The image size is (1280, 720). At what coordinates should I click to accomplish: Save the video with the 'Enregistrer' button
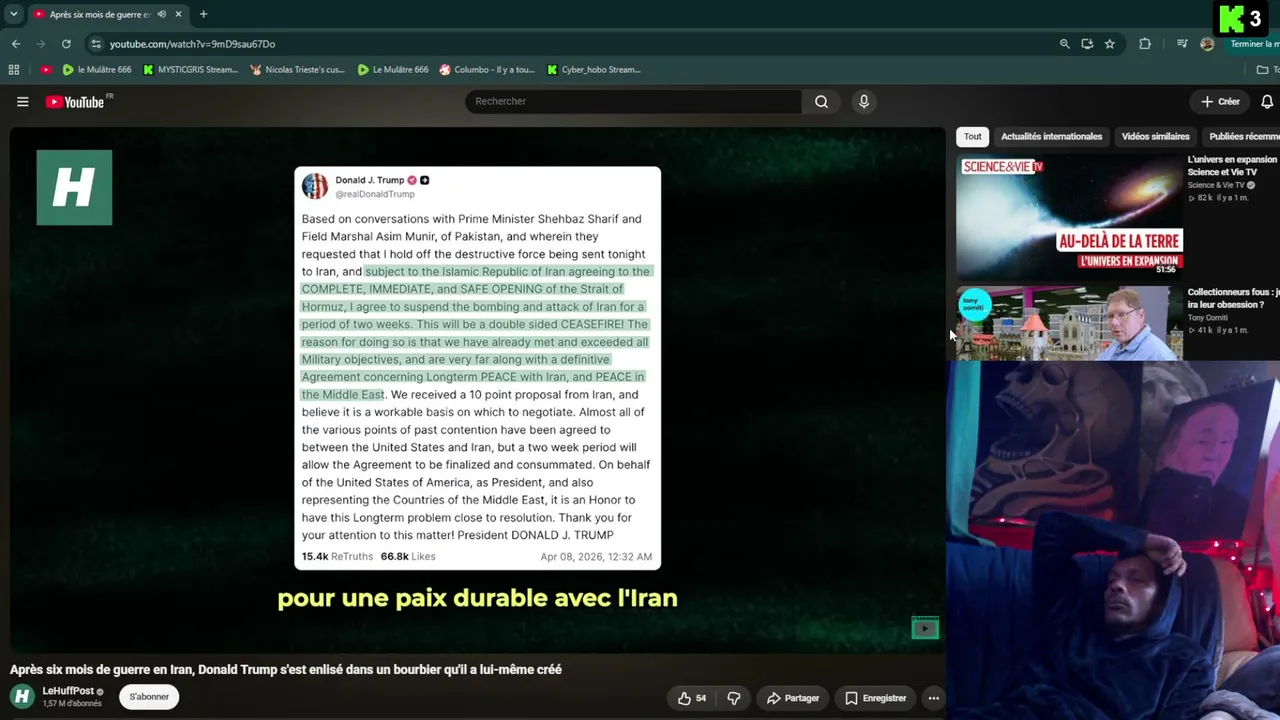click(876, 698)
